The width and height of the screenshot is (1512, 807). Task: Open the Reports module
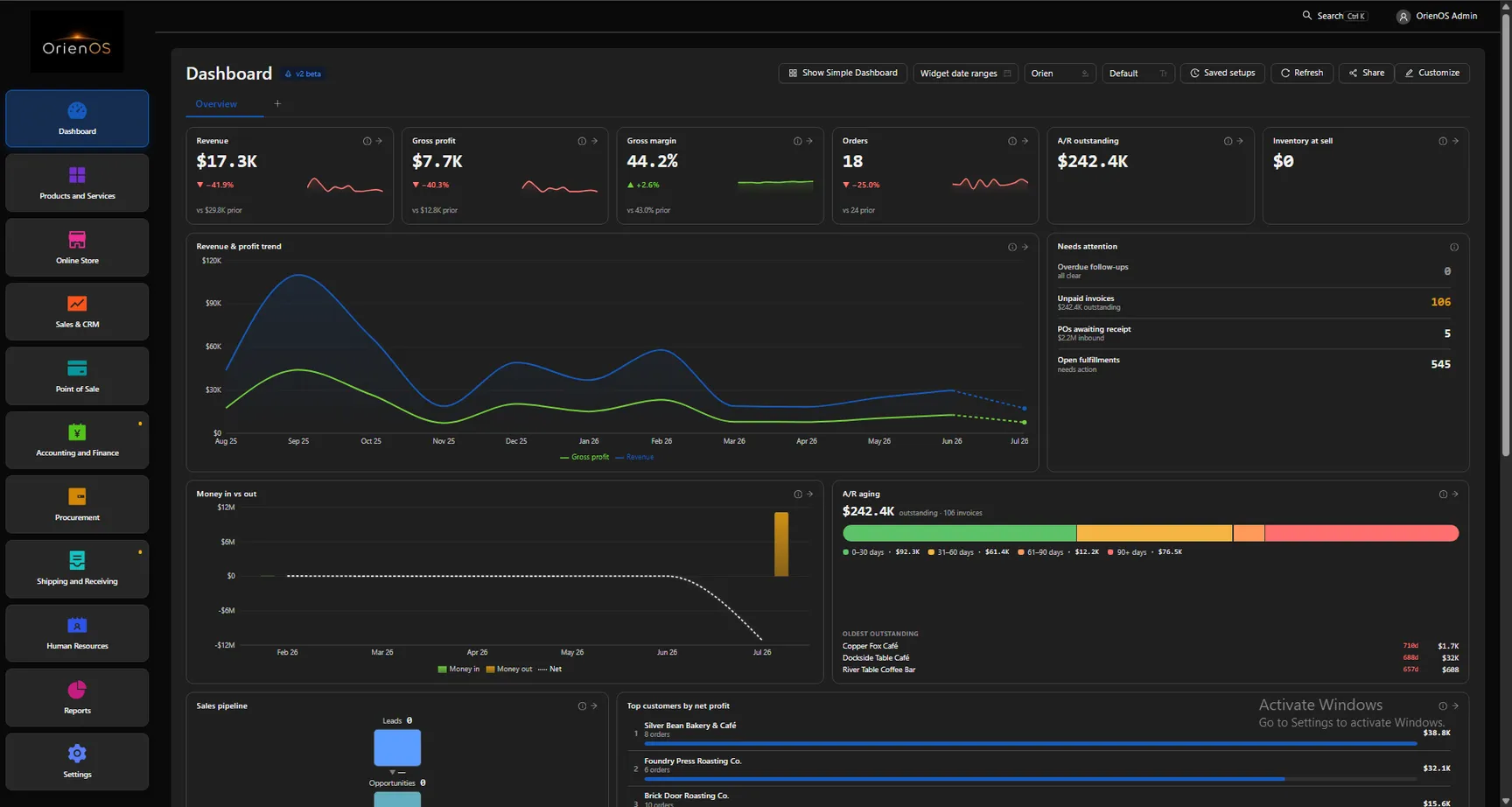click(77, 698)
